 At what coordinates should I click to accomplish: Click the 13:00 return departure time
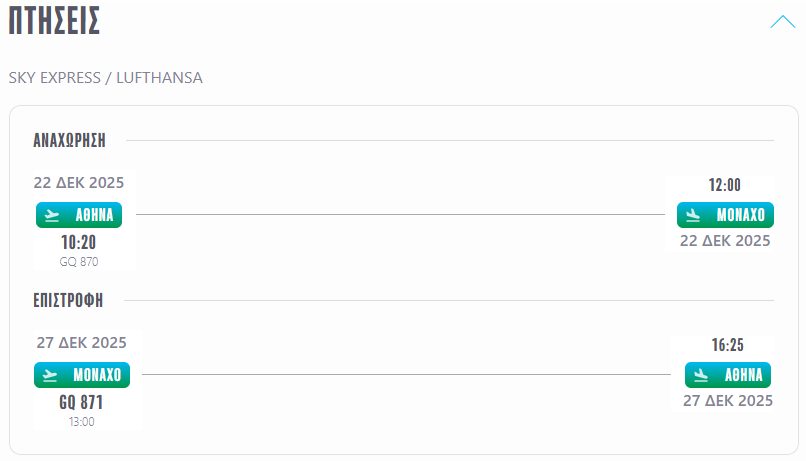[81, 422]
